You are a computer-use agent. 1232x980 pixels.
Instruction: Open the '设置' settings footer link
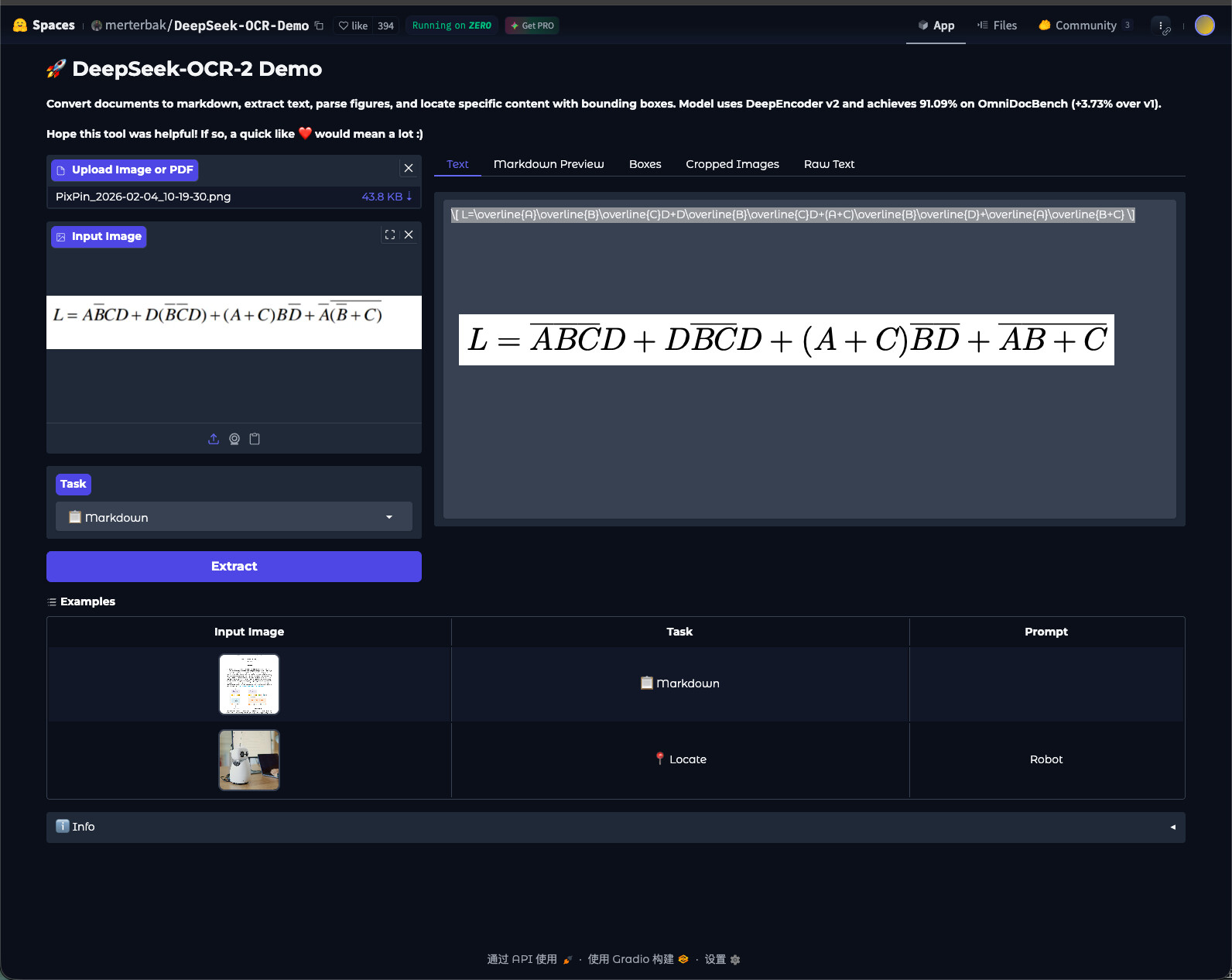(x=722, y=959)
